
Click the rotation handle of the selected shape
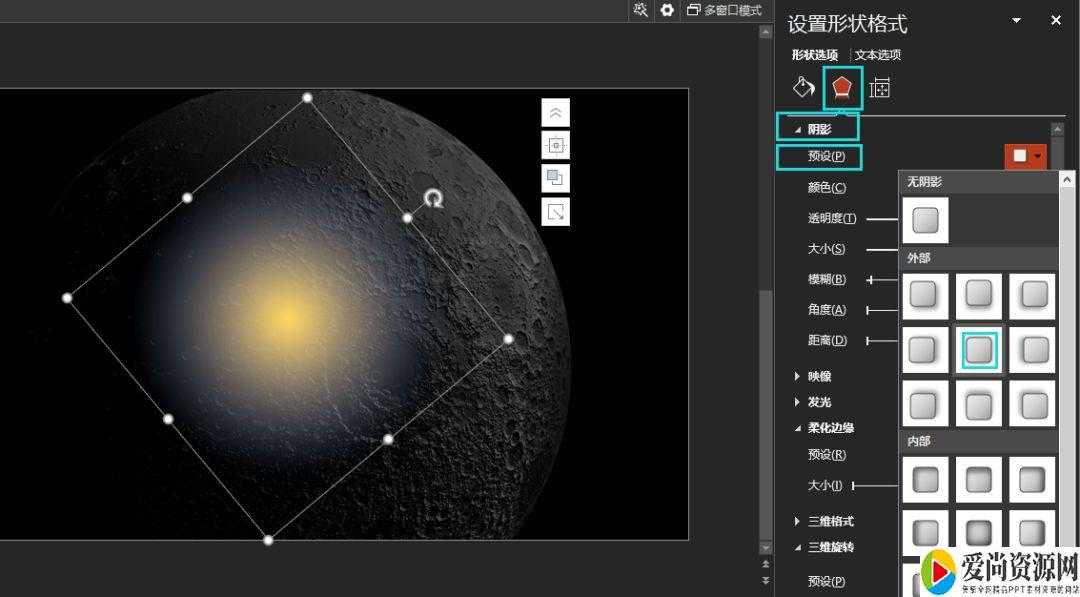coord(433,198)
